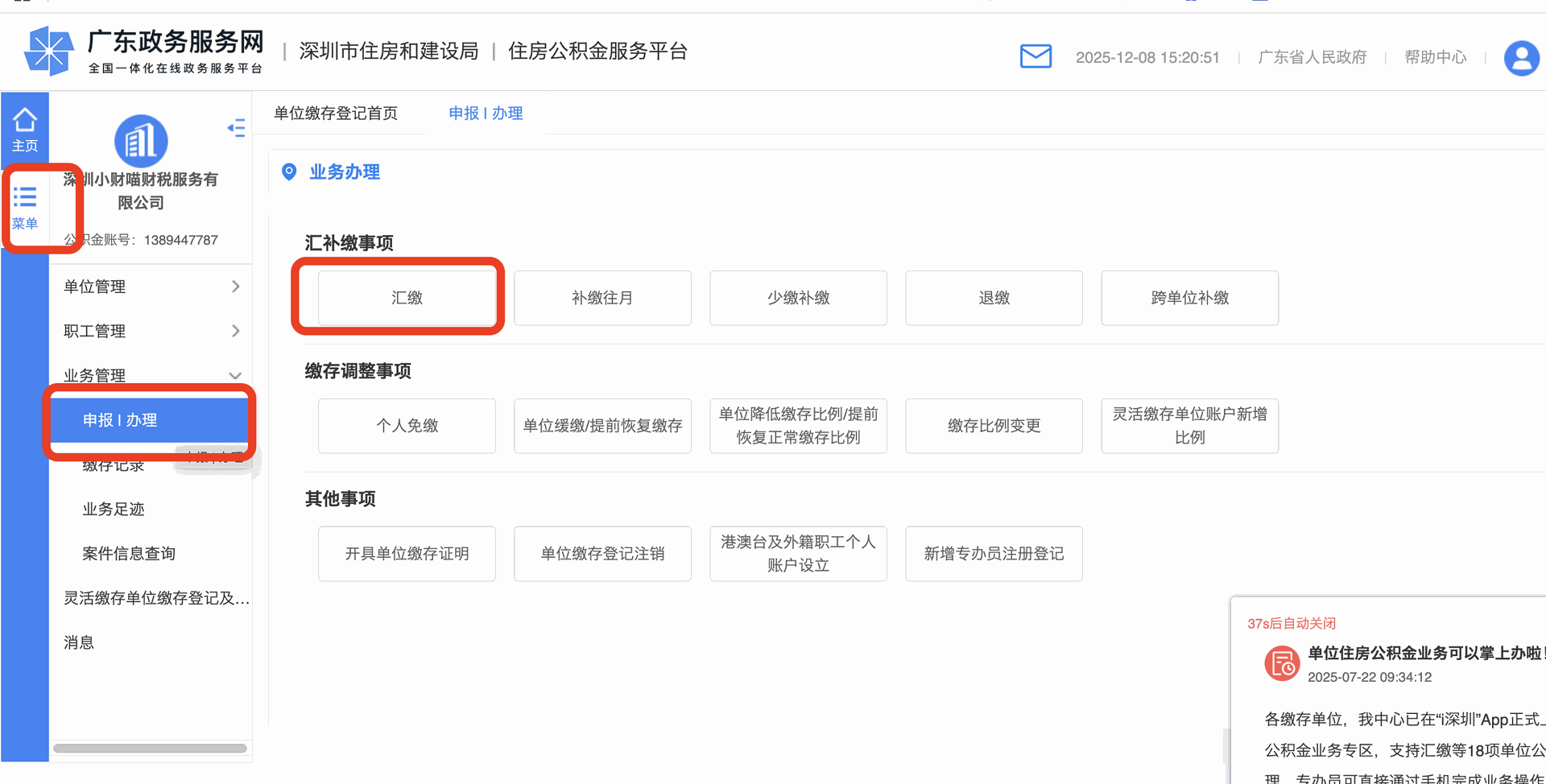This screenshot has width=1546, height=784.
Task: Open the user profile avatar icon
Action: [x=1521, y=58]
